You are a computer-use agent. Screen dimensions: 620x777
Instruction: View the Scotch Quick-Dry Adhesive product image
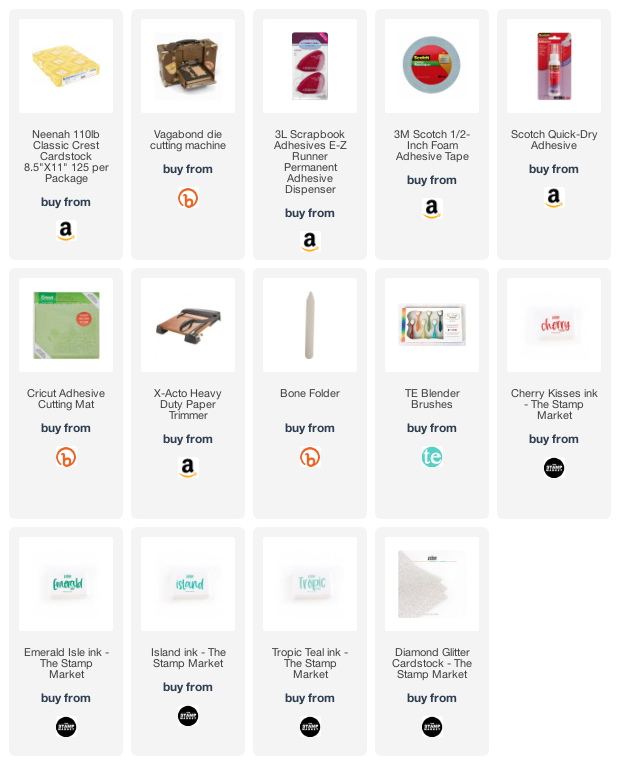point(554,66)
